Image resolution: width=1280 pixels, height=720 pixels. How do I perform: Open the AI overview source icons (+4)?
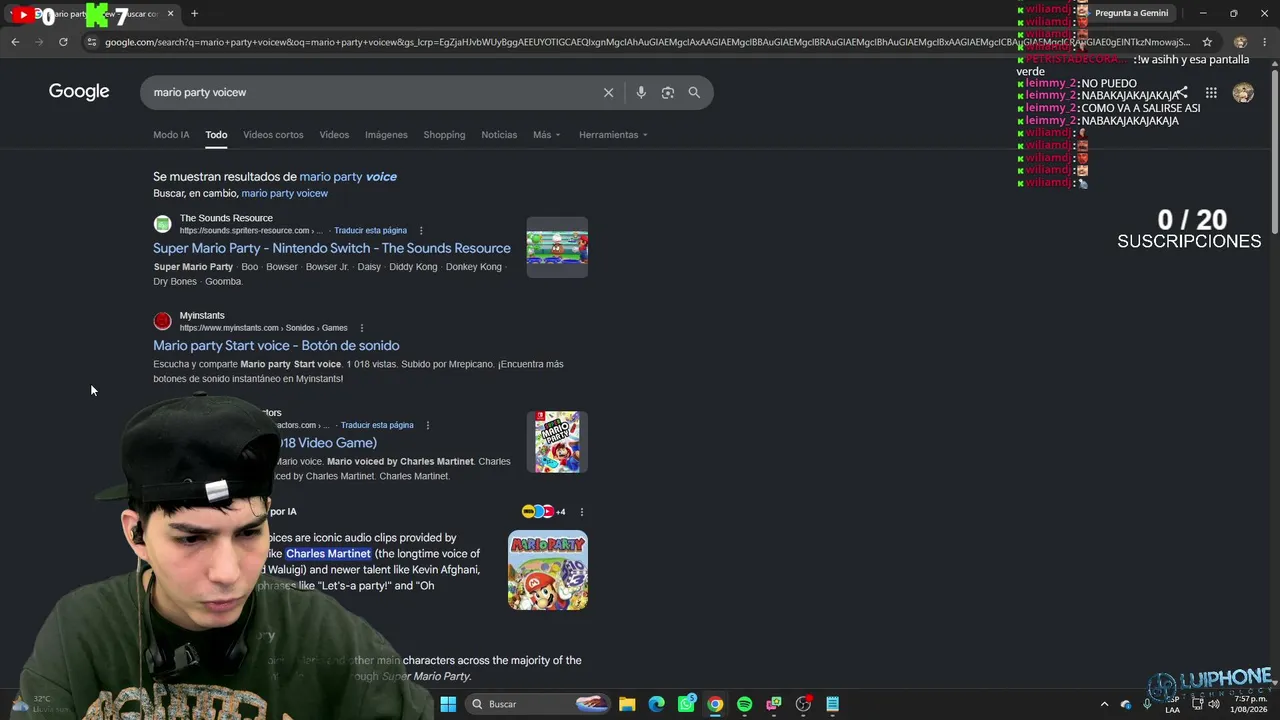pos(544,512)
